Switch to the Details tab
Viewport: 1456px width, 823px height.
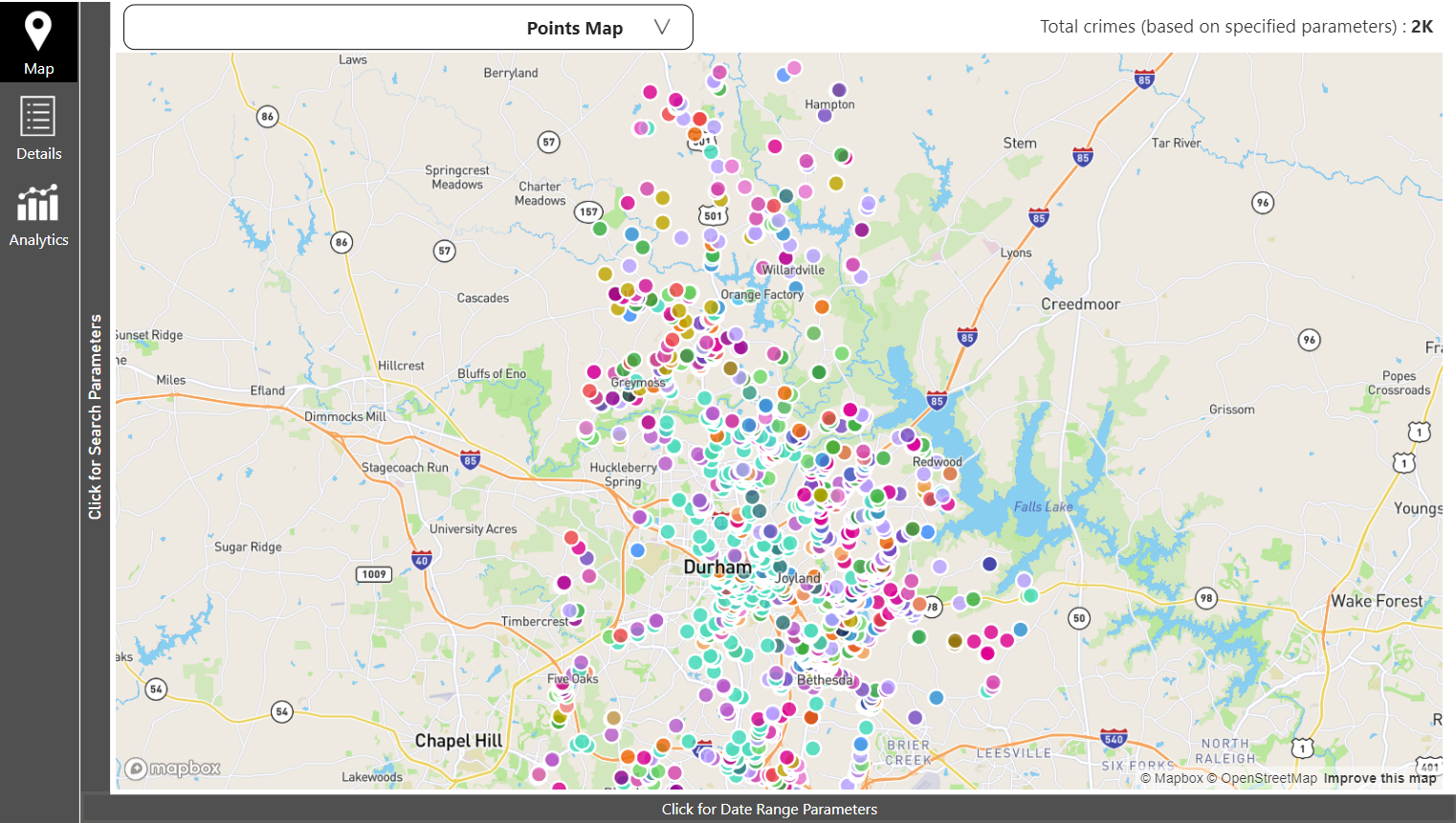[x=38, y=129]
